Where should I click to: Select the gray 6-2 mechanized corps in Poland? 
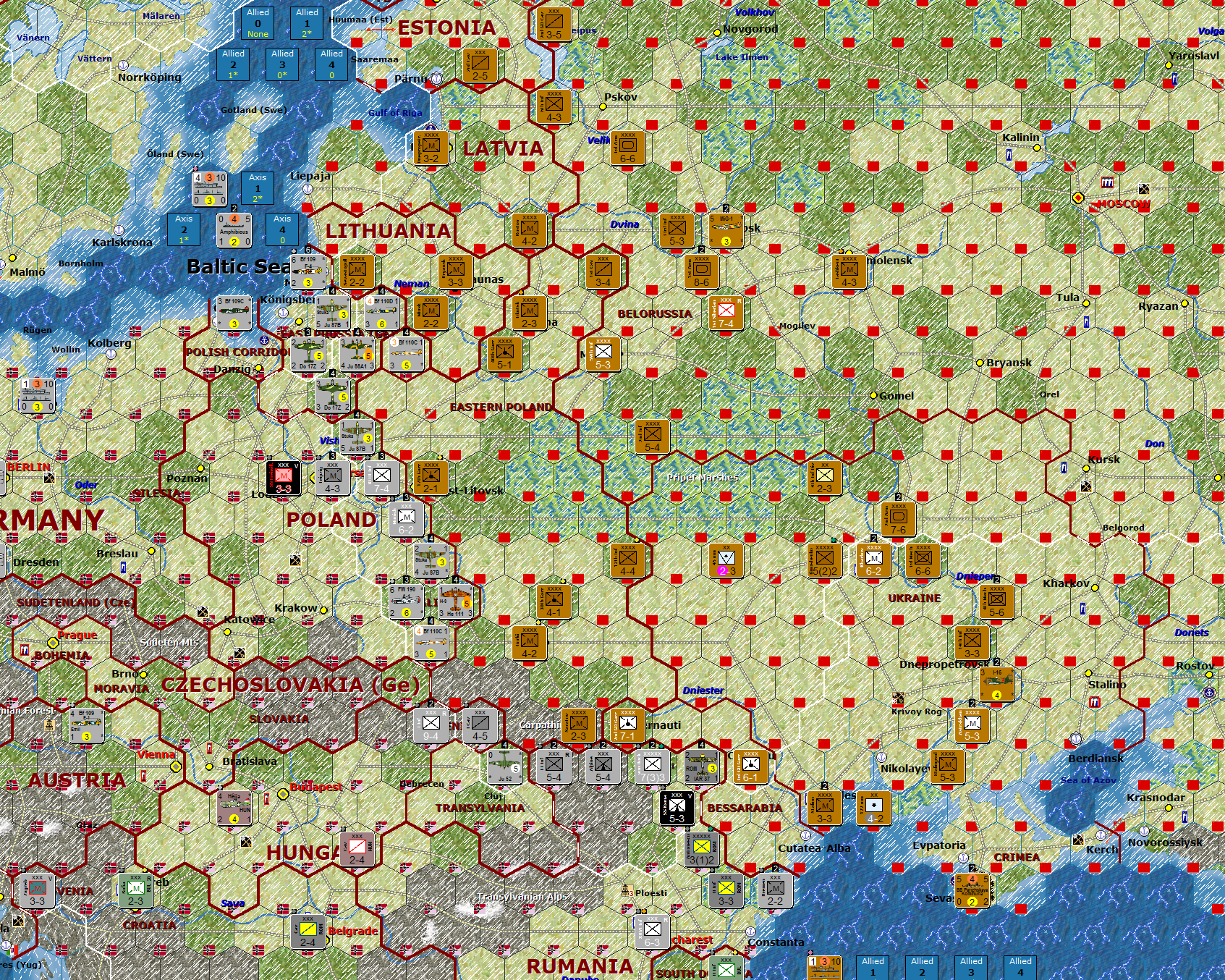[x=406, y=519]
